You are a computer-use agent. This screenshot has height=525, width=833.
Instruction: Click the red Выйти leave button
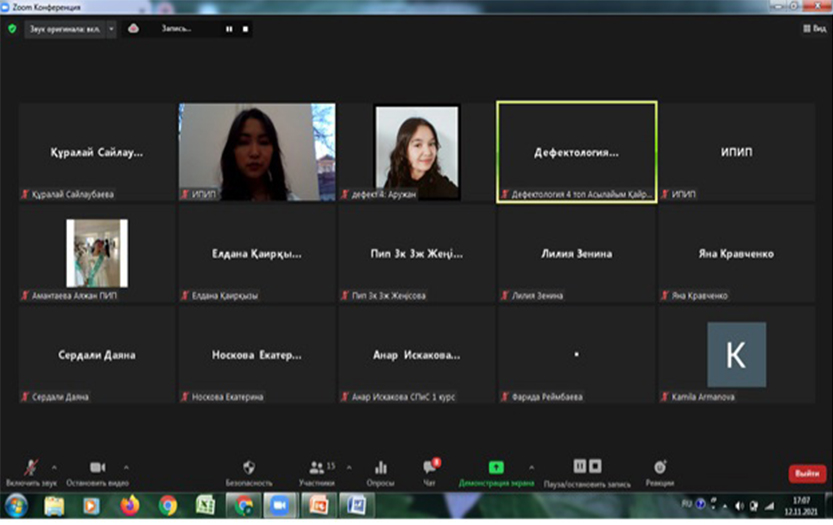(806, 473)
